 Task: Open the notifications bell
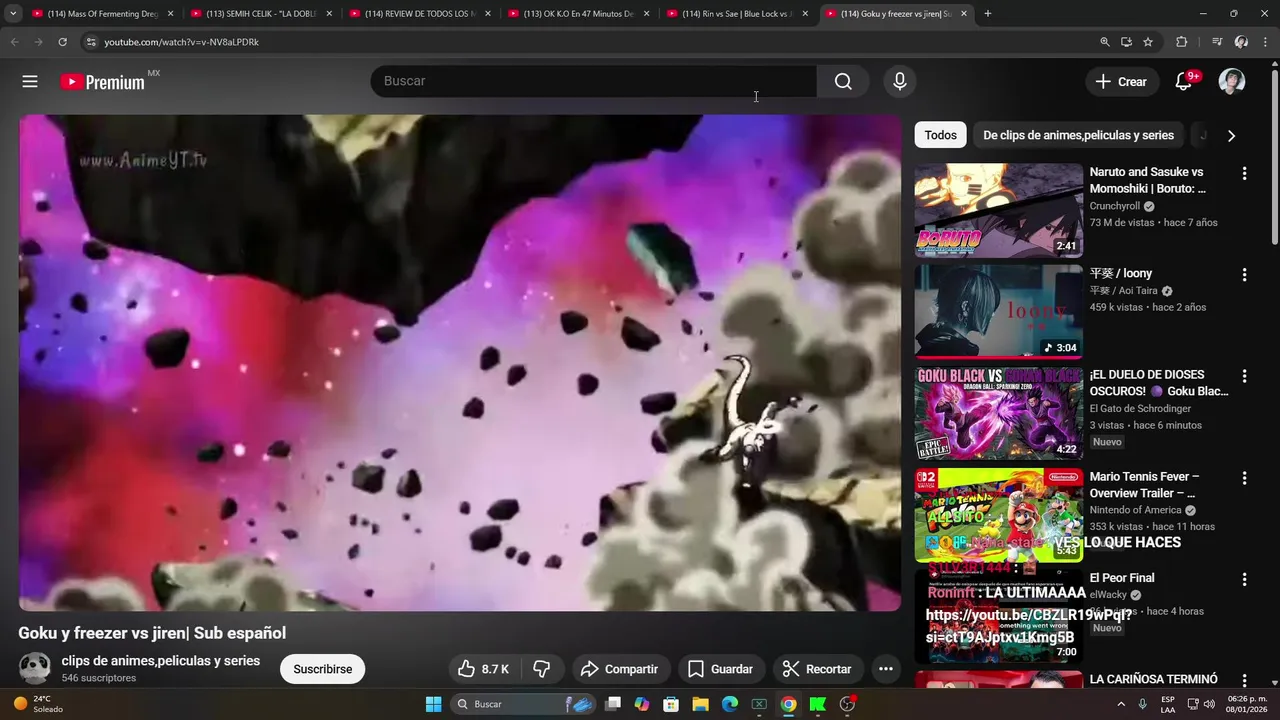click(1184, 82)
